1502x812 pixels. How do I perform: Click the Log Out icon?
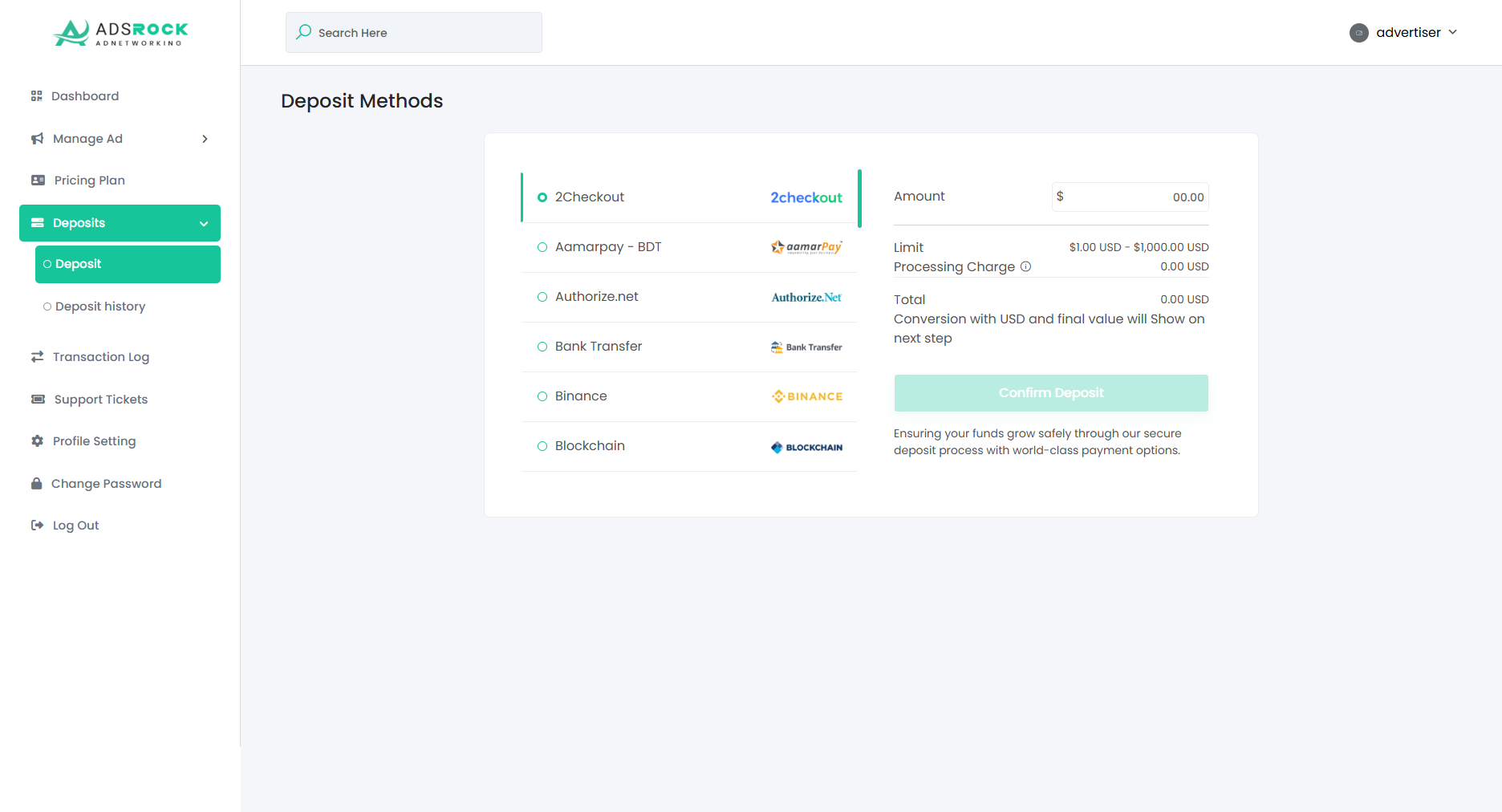coord(37,525)
